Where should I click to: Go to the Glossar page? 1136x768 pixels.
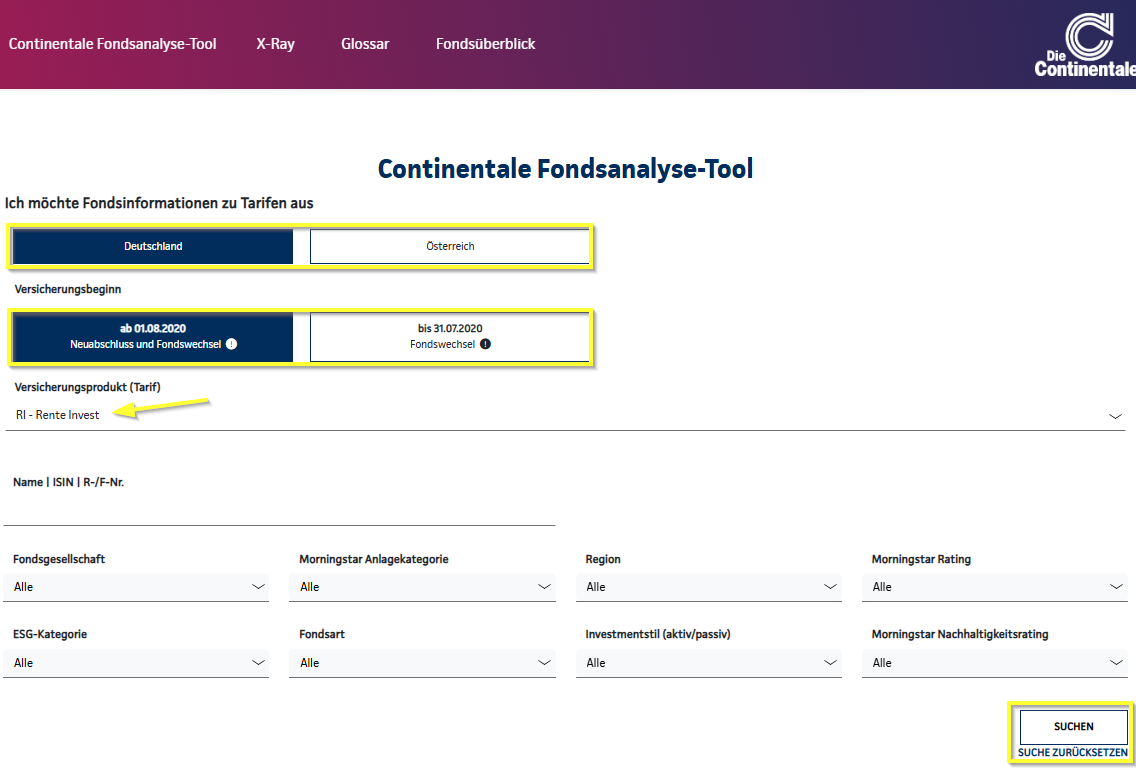tap(365, 44)
